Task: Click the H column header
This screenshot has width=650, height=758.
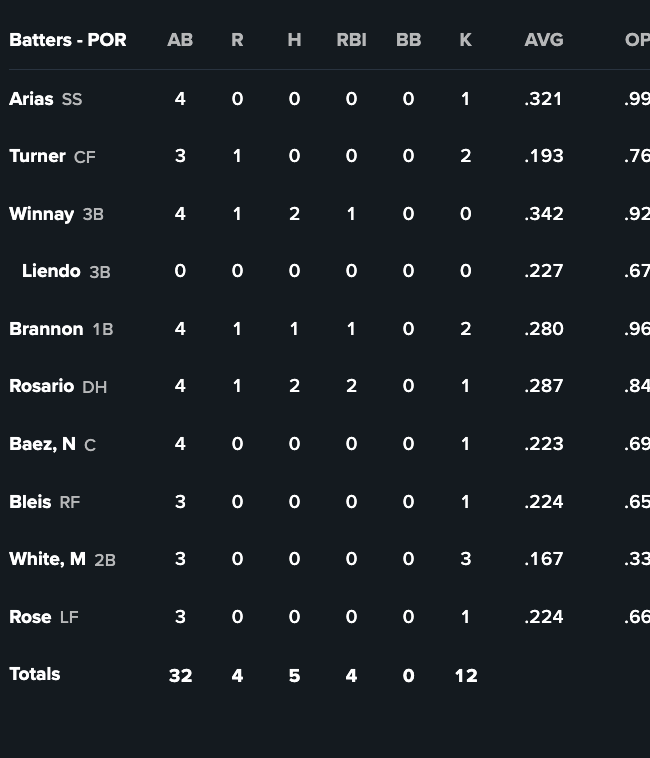Action: 294,40
